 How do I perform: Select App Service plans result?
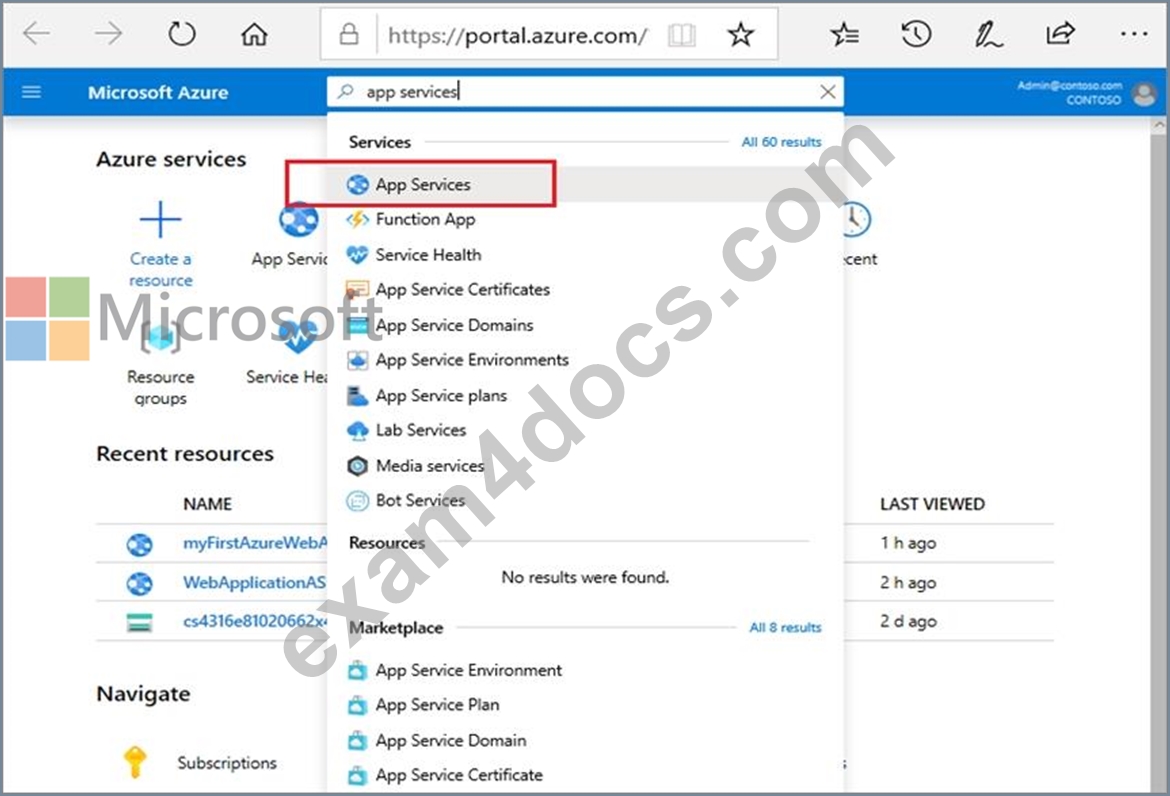441,395
